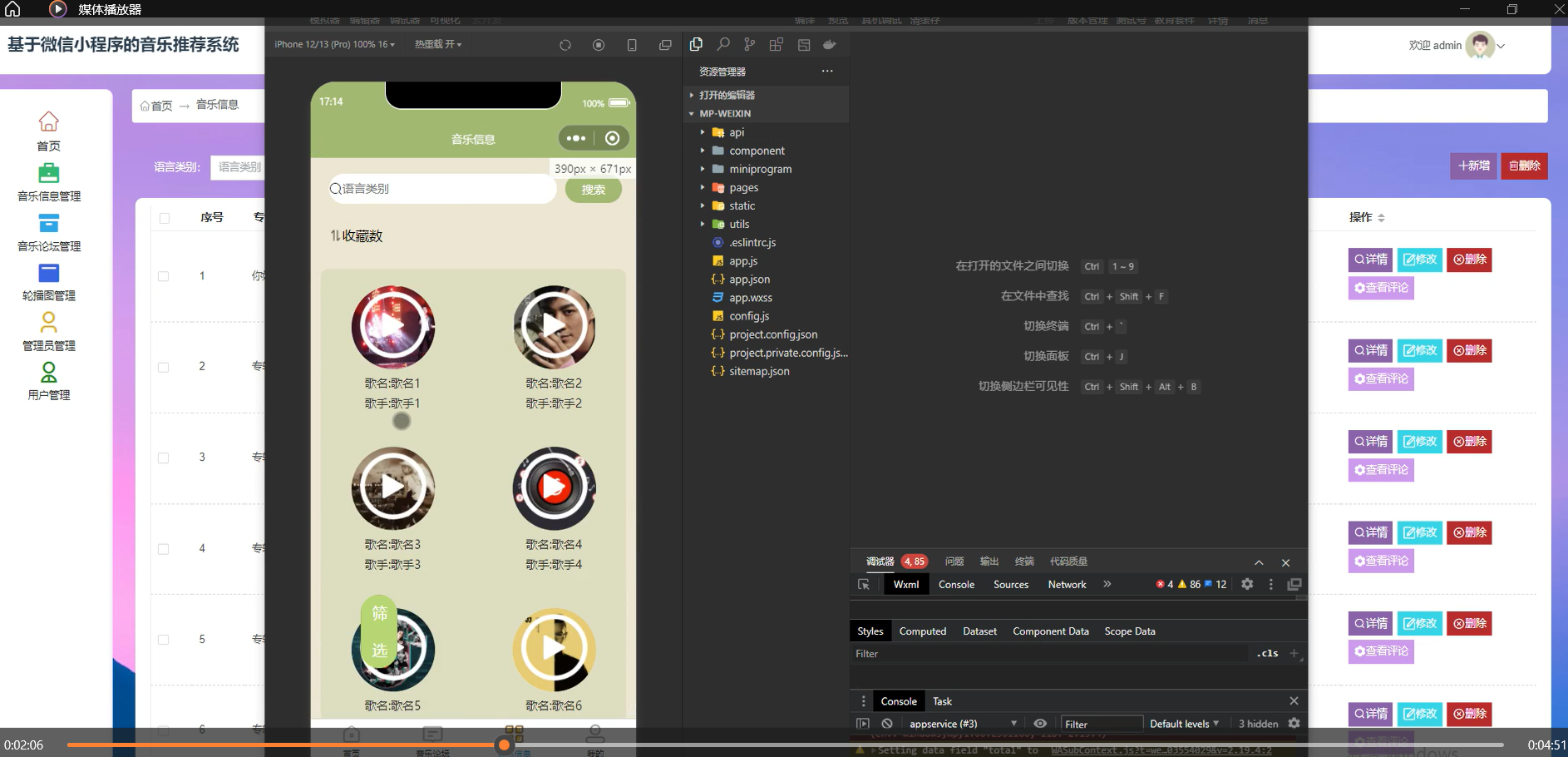
Task: Check the checkbox for row 4
Action: (164, 549)
